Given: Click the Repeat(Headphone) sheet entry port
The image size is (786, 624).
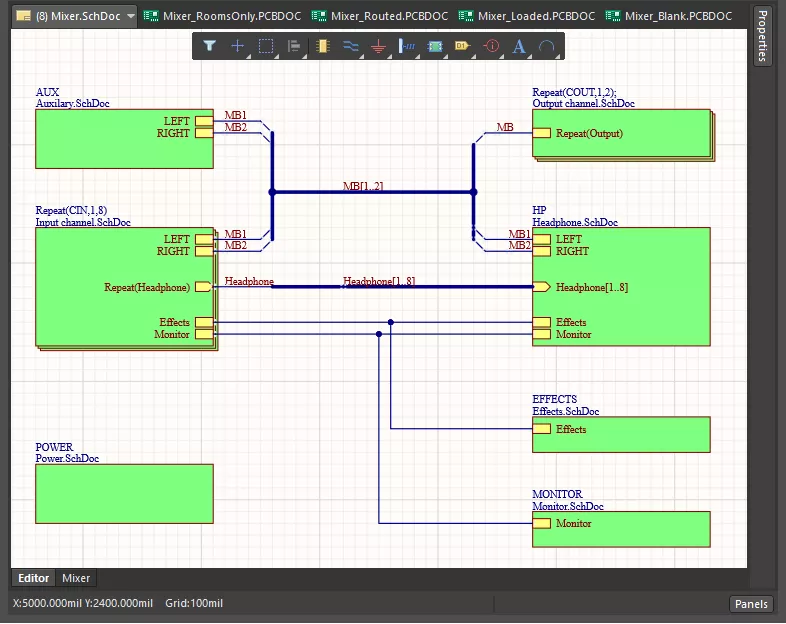Looking at the screenshot, I should pyautogui.click(x=203, y=287).
